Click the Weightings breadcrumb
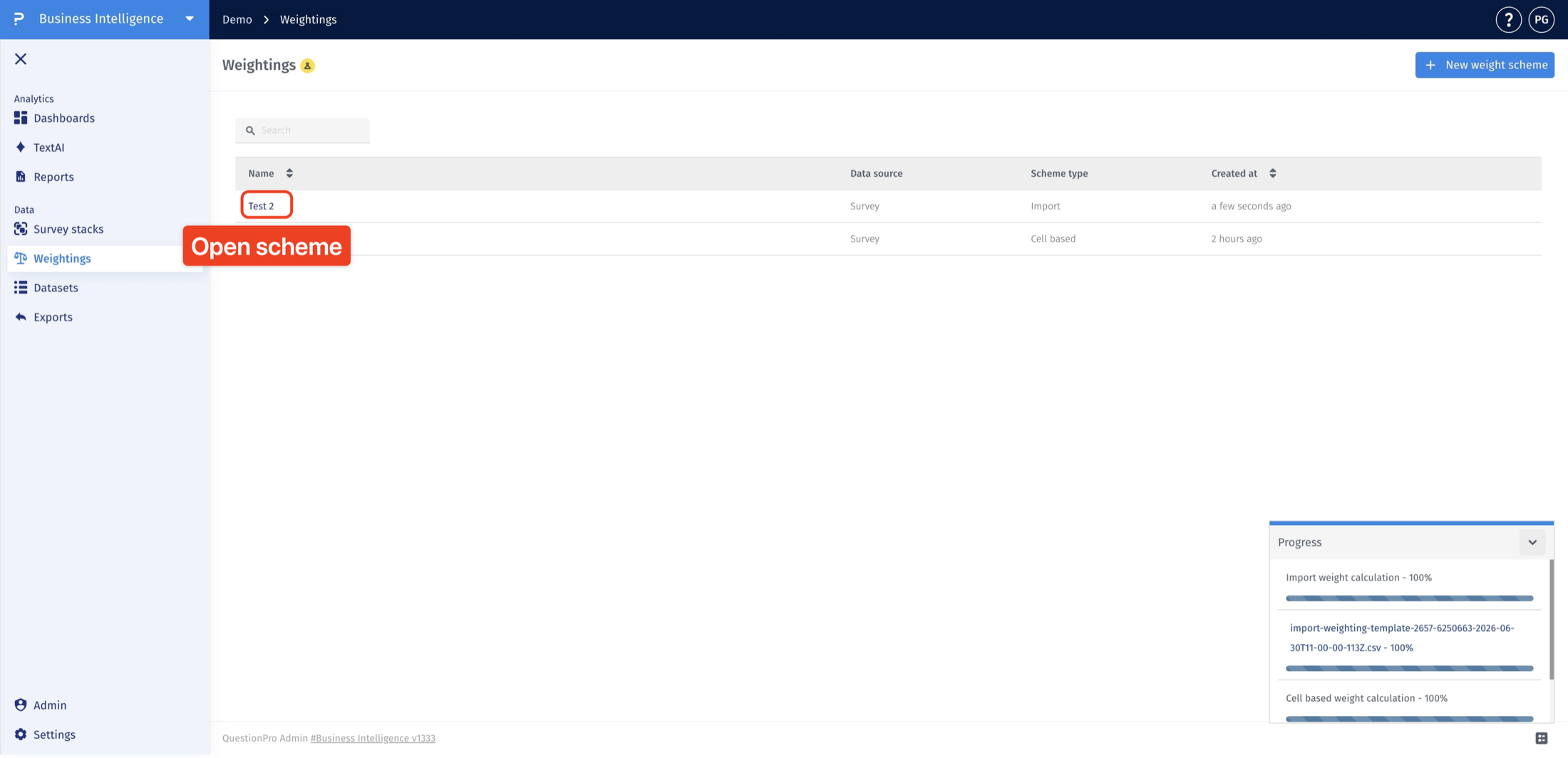 click(x=308, y=19)
